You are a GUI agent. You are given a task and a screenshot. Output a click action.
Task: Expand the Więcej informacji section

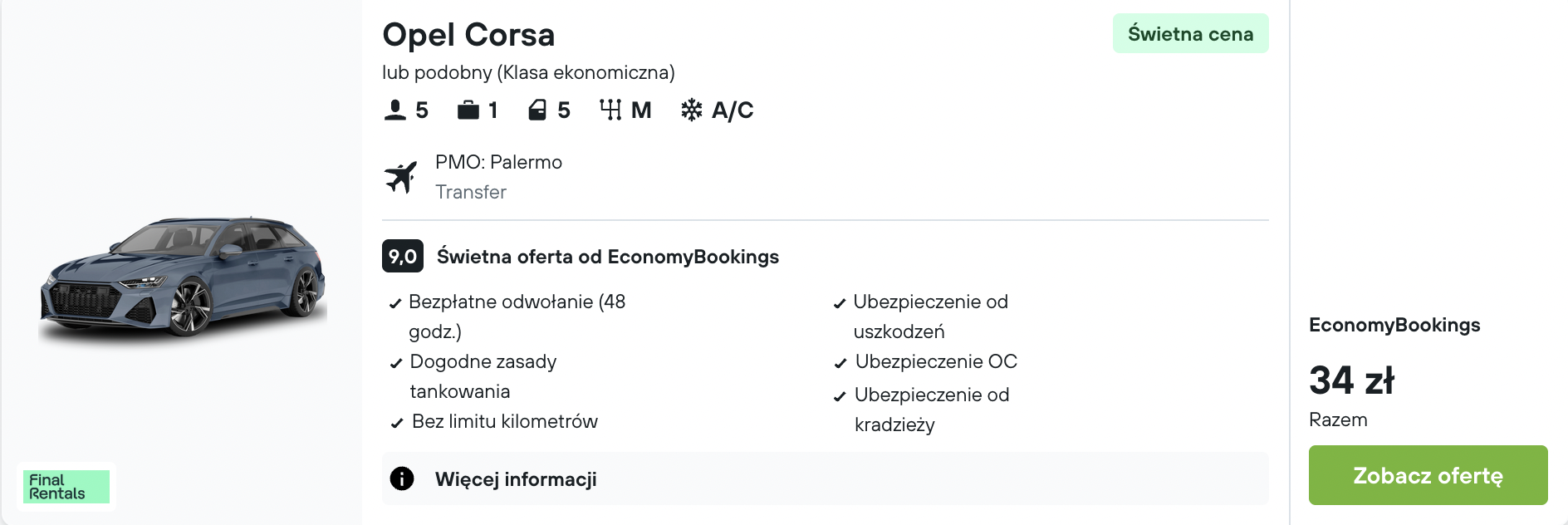516,479
